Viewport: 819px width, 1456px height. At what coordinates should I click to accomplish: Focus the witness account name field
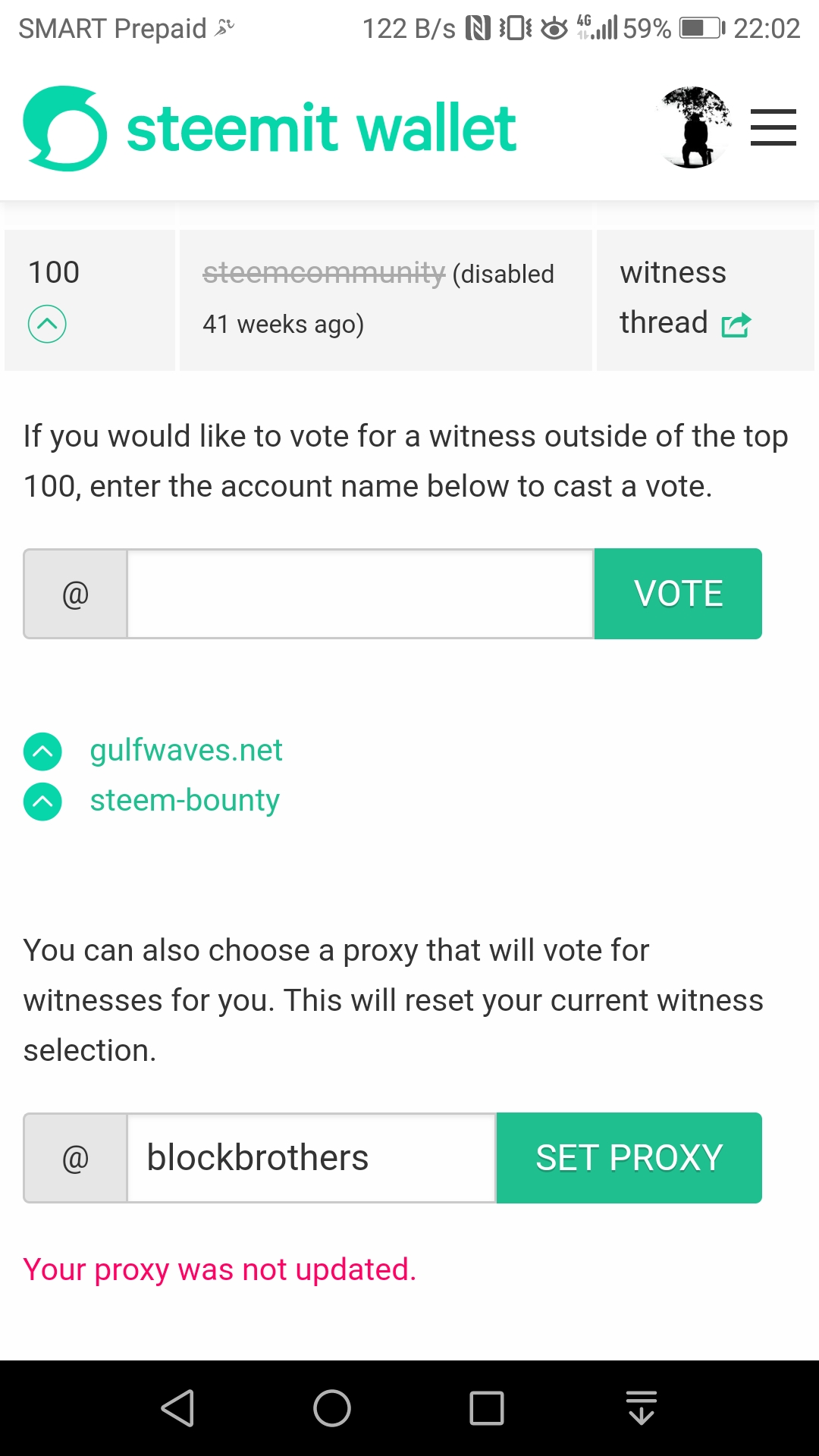[x=360, y=594]
